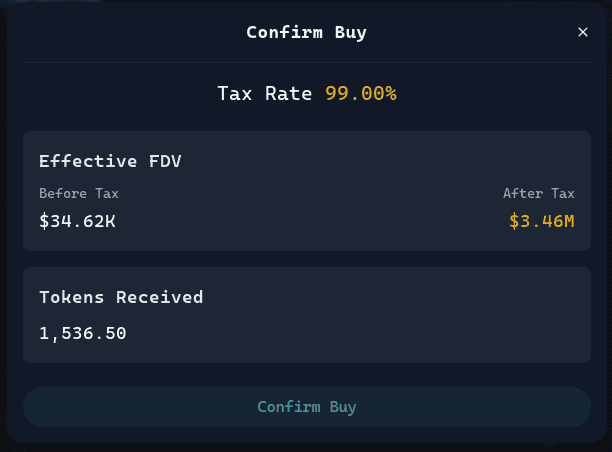Screen dimensions: 612x452
Task: Click the dialog area below the Confirm Buy button
Action: pyautogui.click(x=306, y=435)
